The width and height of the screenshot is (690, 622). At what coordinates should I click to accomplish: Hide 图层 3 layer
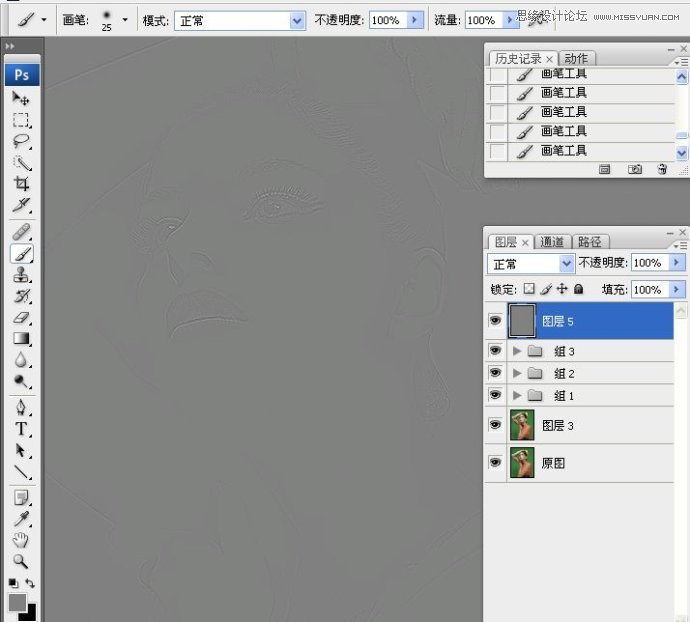tap(495, 425)
